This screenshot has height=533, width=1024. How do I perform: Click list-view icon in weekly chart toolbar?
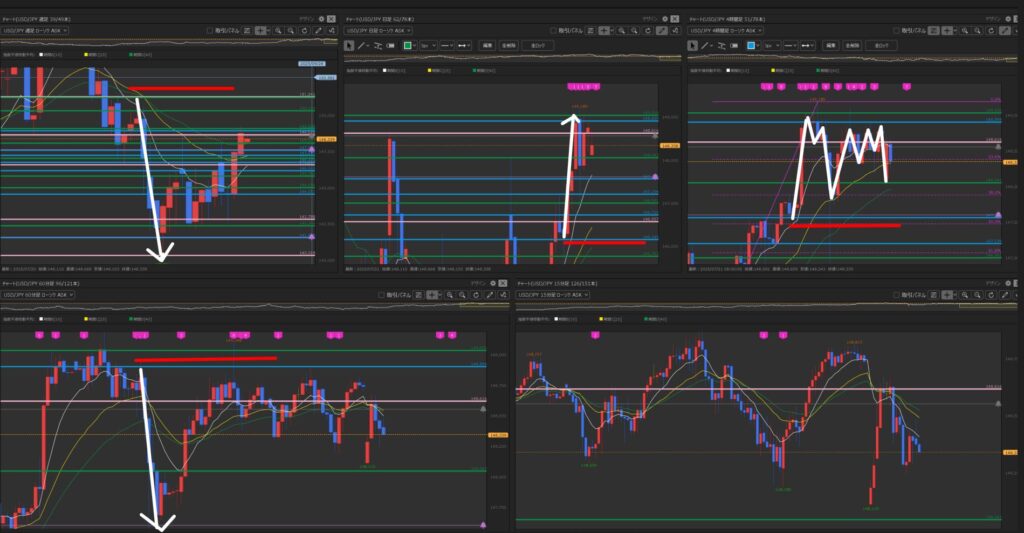point(248,31)
